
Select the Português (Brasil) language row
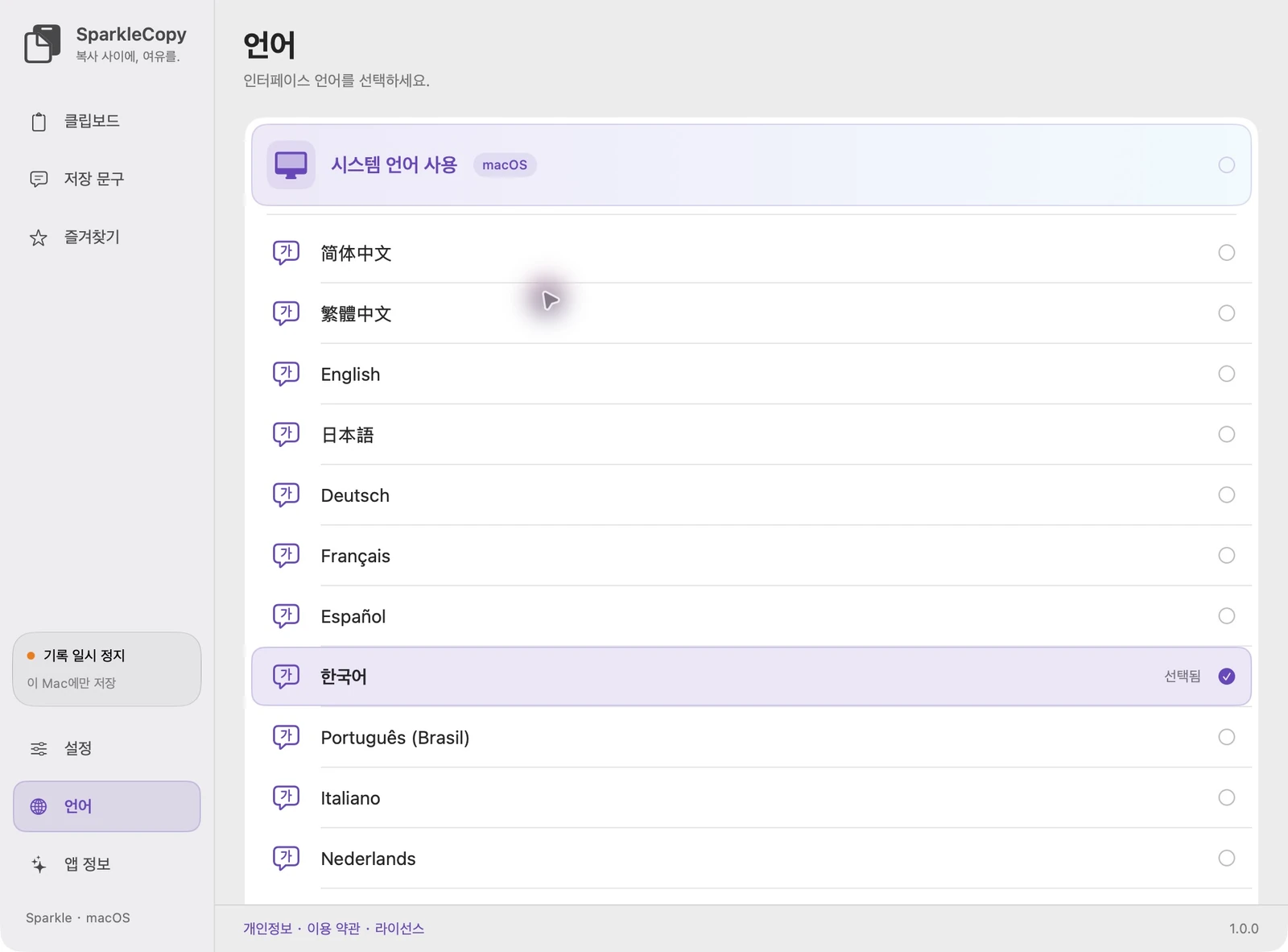point(751,737)
